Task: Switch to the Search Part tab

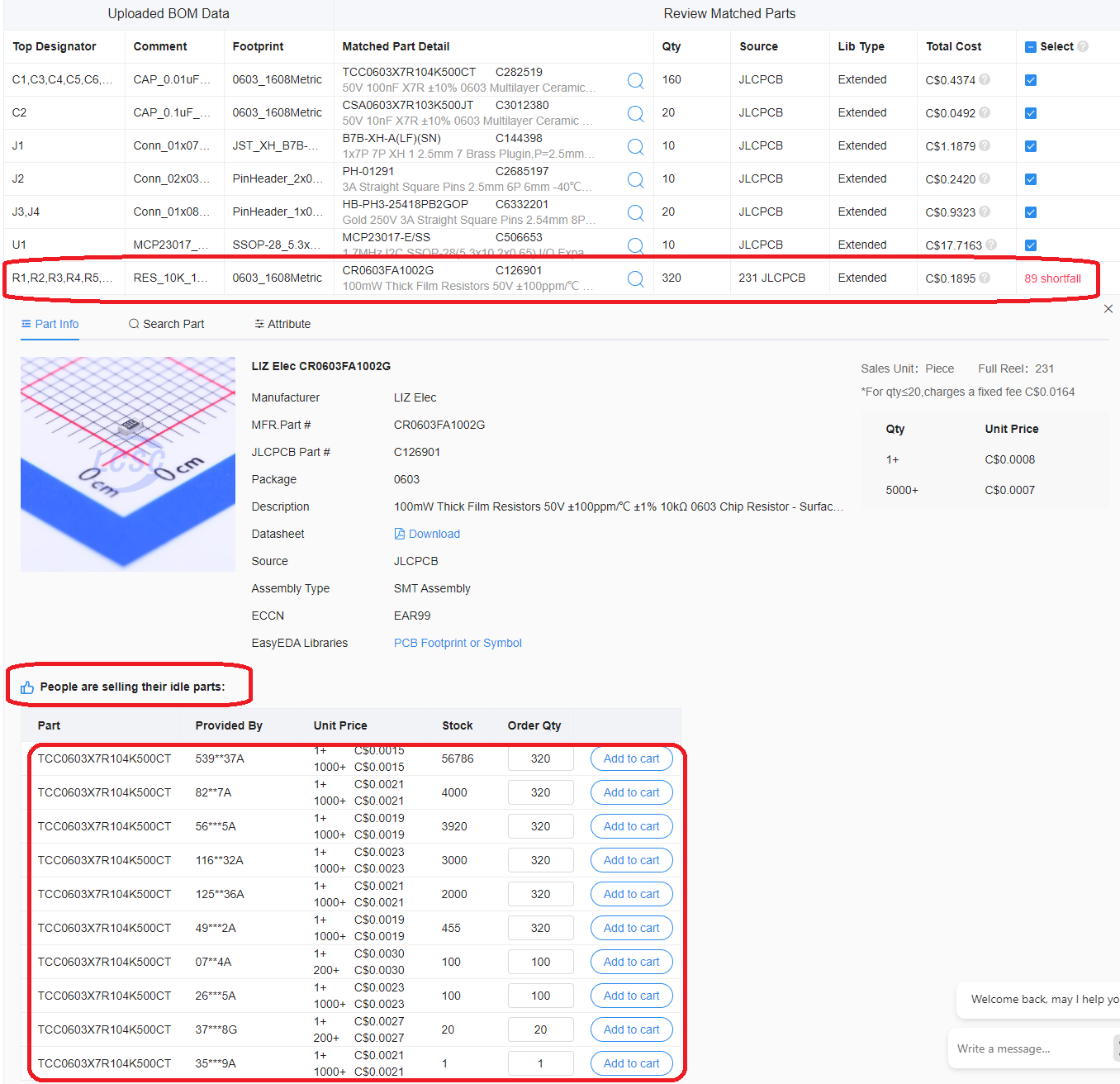Action: coord(166,324)
